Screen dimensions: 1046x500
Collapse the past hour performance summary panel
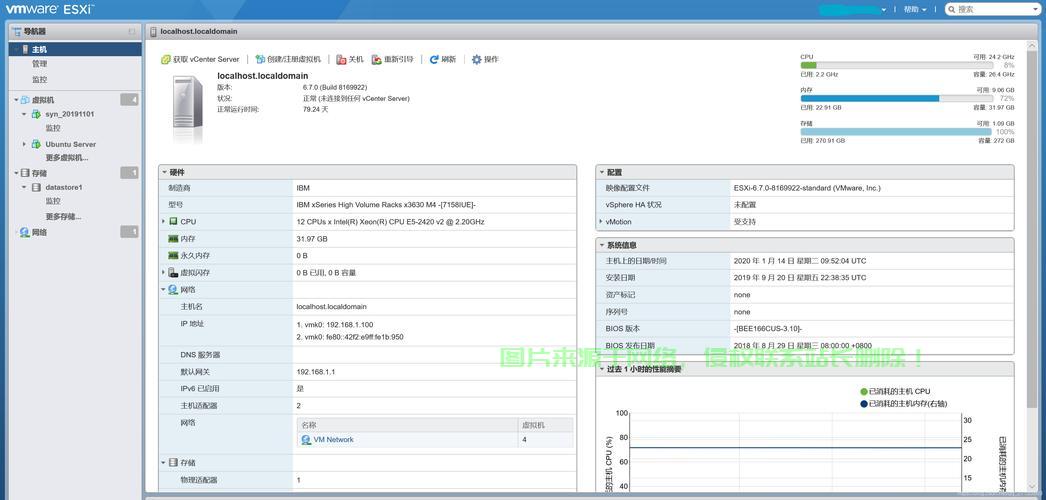click(601, 369)
